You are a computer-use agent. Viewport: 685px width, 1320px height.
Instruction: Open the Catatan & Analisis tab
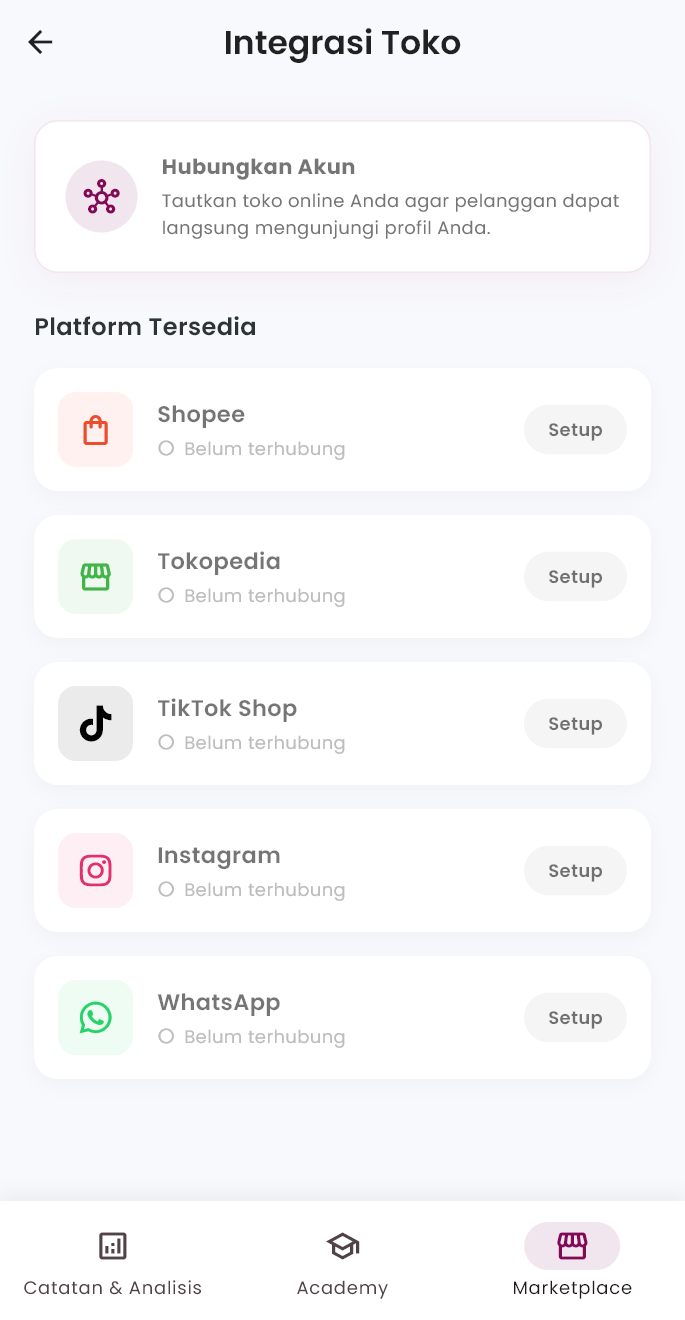tap(112, 1262)
